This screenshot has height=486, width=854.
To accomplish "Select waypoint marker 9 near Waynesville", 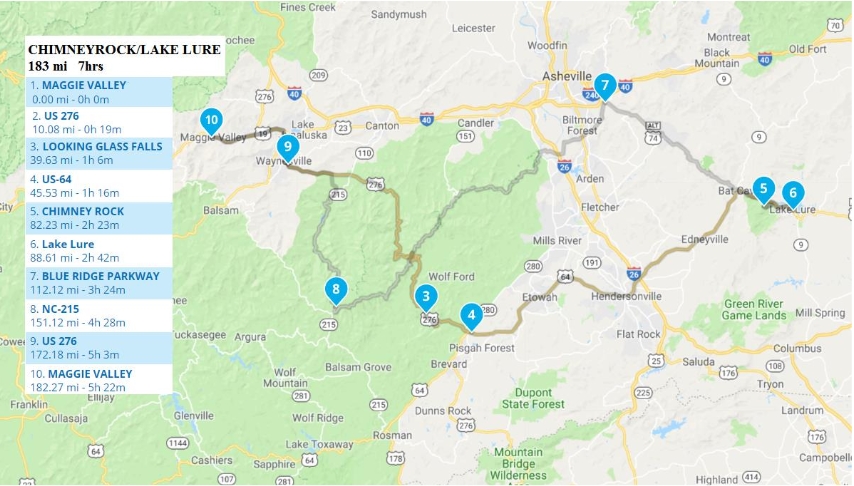I will click(288, 148).
